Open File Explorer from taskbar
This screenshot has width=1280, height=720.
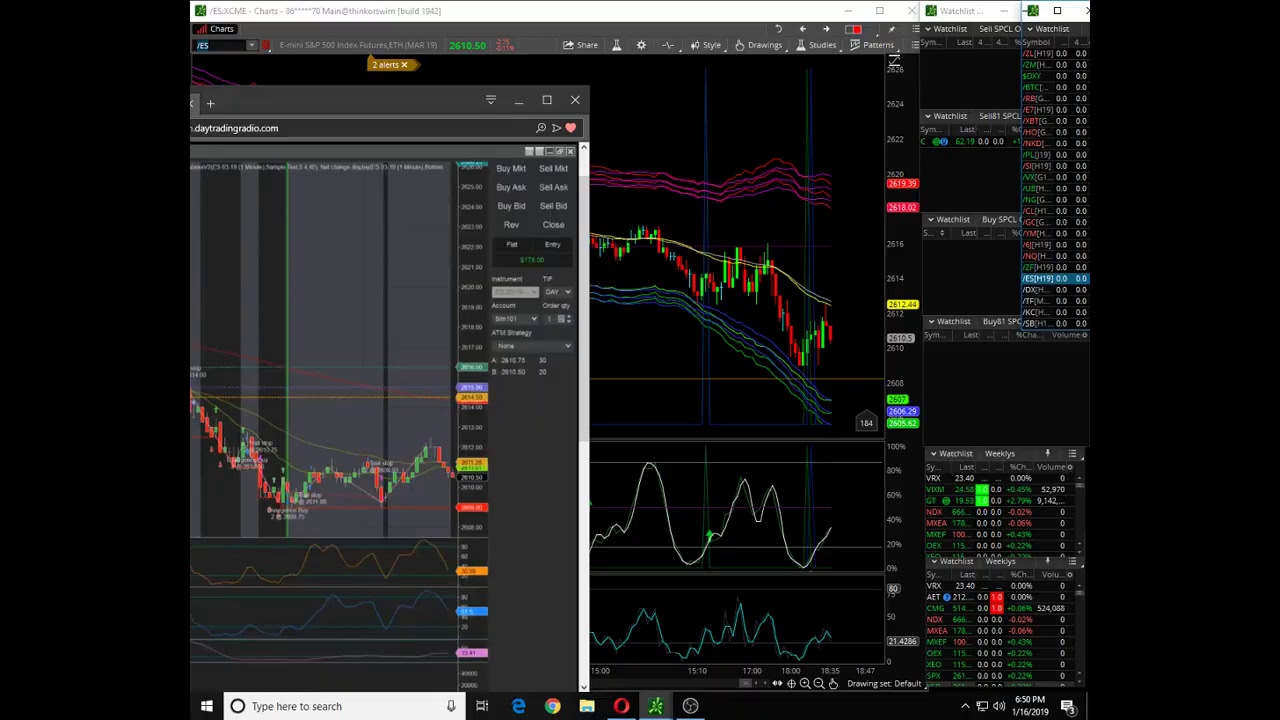tap(587, 706)
